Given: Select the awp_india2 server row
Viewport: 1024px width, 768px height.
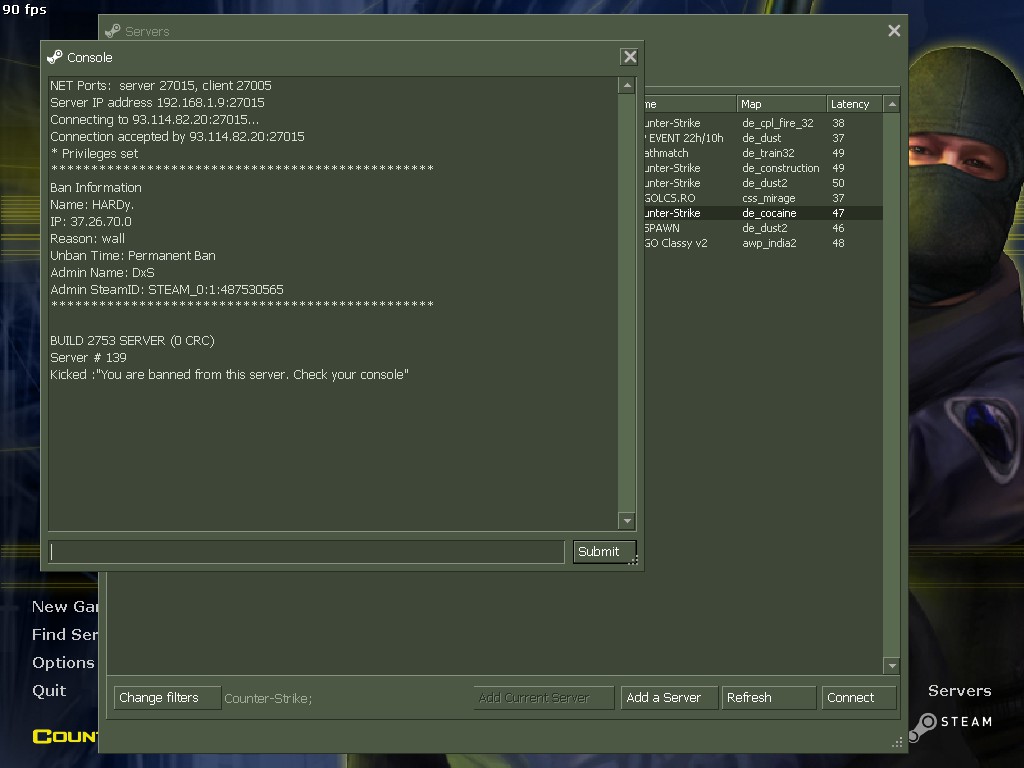Looking at the screenshot, I should (x=763, y=243).
